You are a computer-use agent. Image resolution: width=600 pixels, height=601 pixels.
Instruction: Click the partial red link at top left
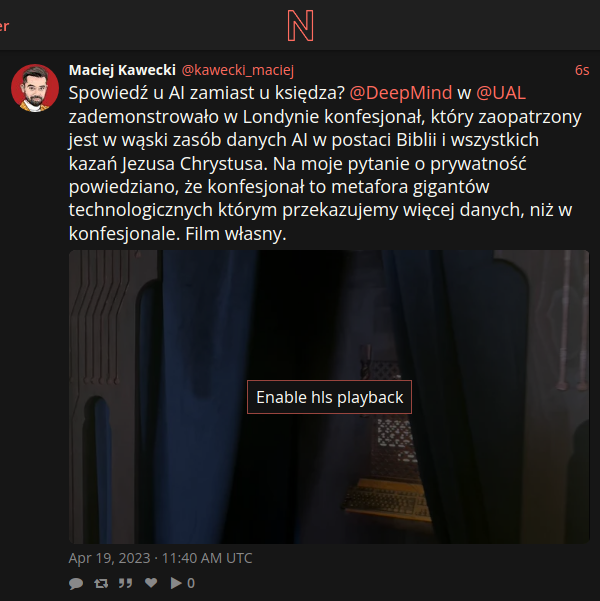[4, 26]
